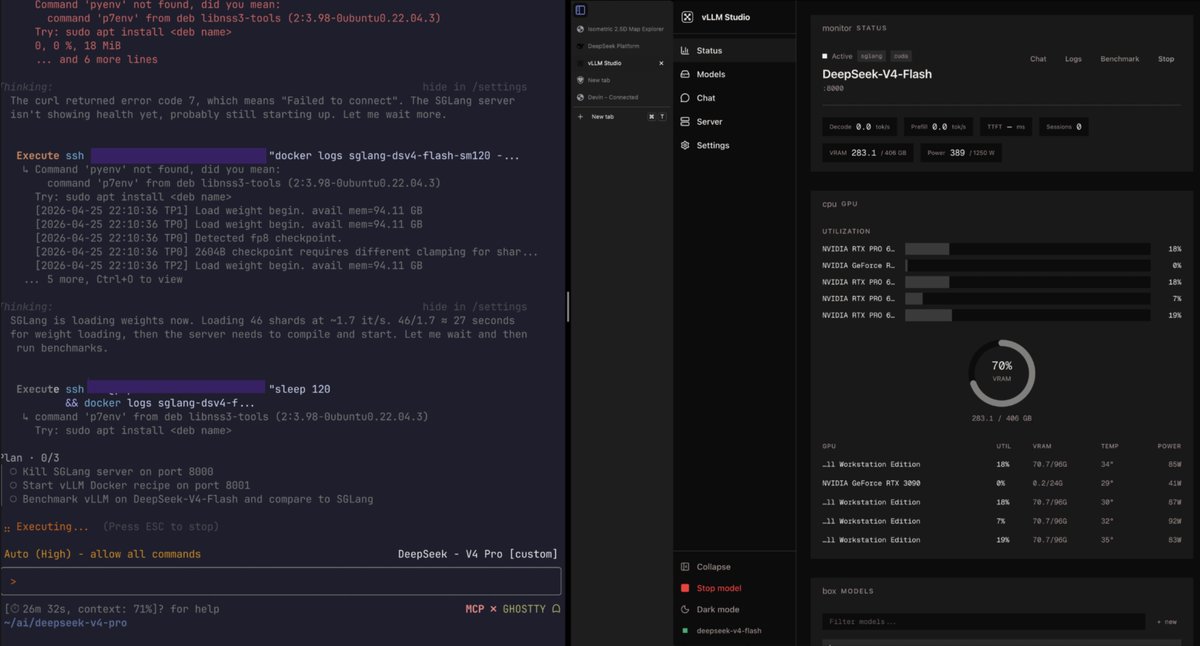This screenshot has width=1200, height=646.
Task: Click 'Auto (High) - allow all commands' mode
Action: (103, 554)
